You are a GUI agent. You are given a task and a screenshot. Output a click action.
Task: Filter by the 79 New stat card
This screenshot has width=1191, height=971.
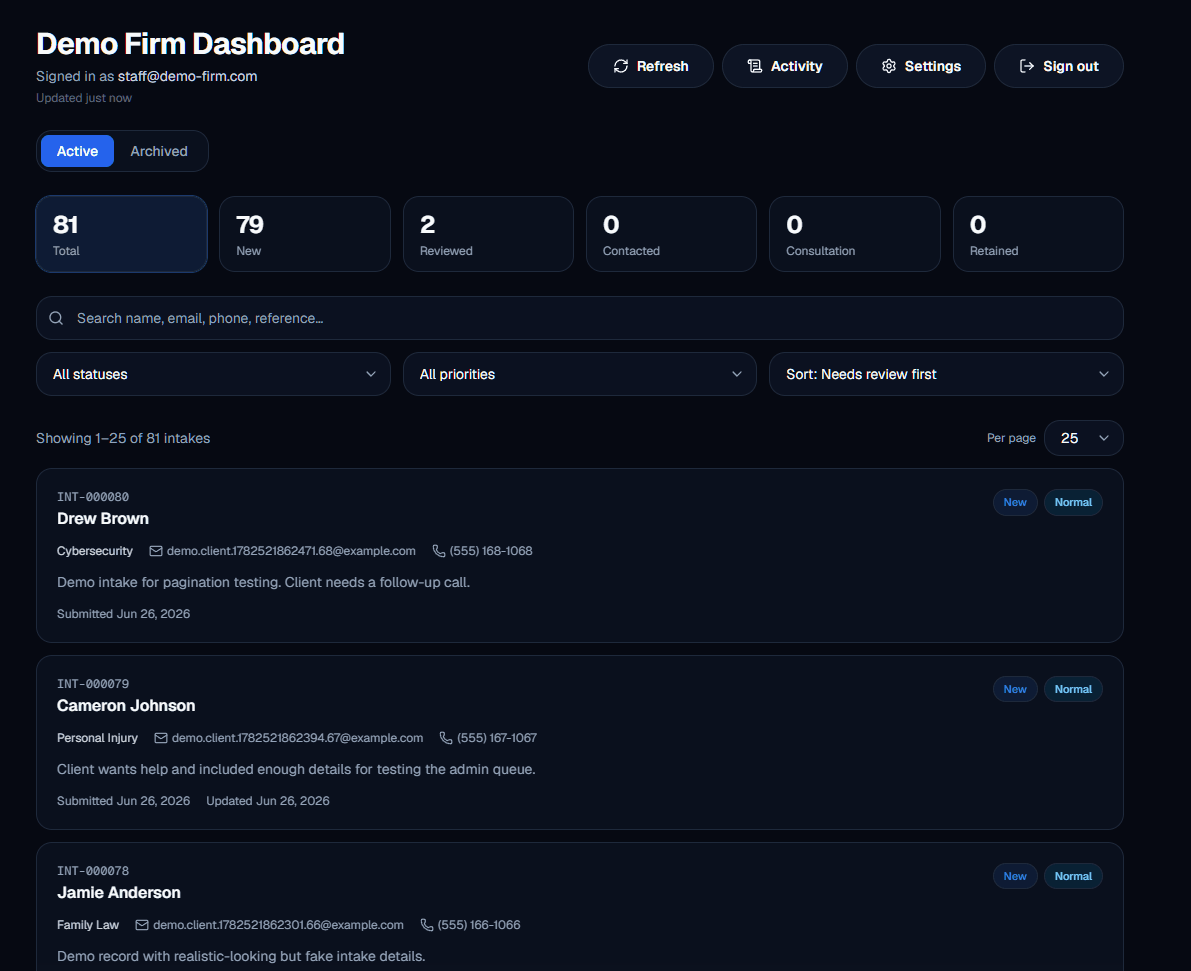(x=305, y=234)
